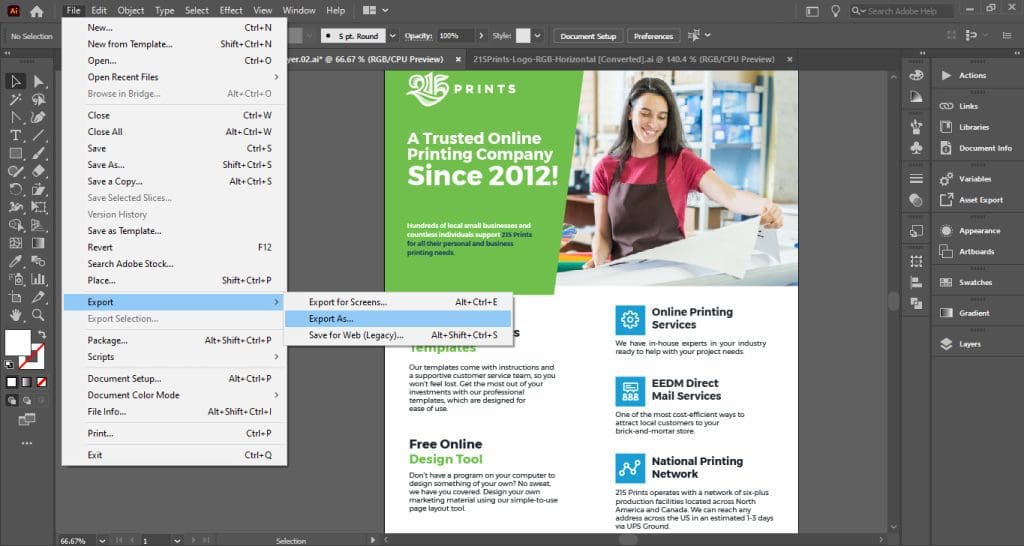
Task: Toggle the None color mode button
Action: coord(42,382)
